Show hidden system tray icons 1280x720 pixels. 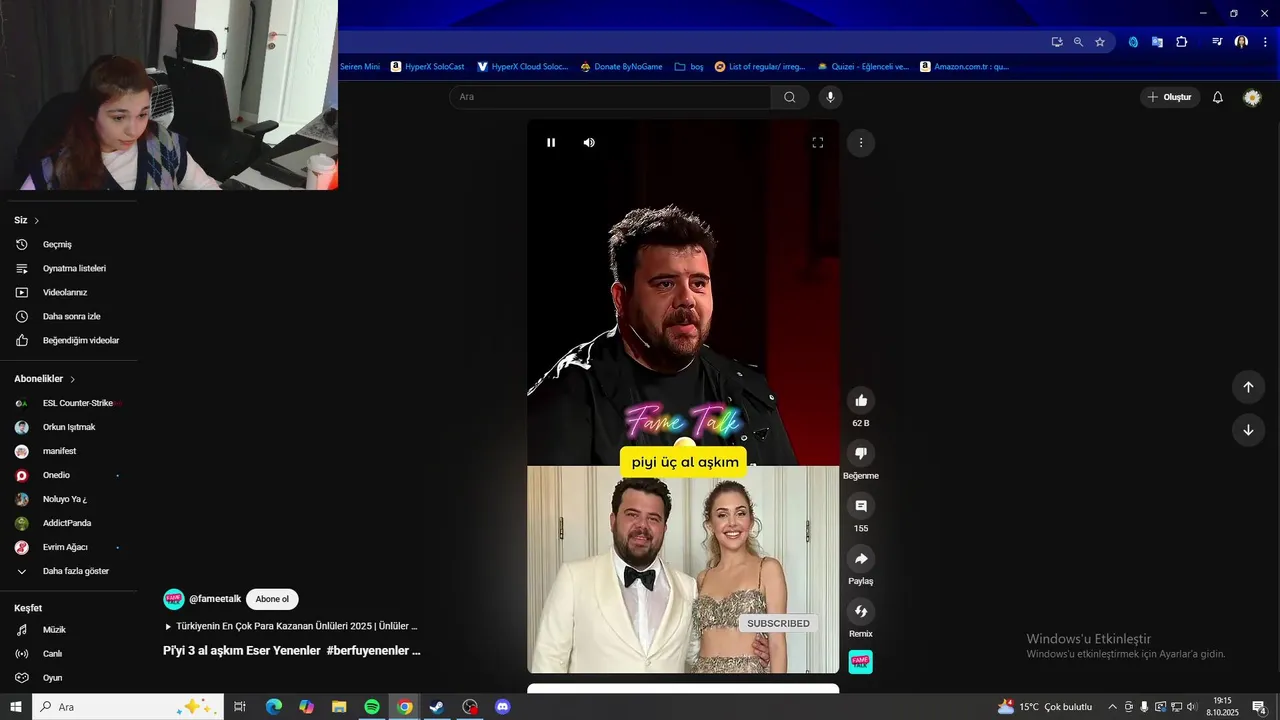tap(1112, 707)
